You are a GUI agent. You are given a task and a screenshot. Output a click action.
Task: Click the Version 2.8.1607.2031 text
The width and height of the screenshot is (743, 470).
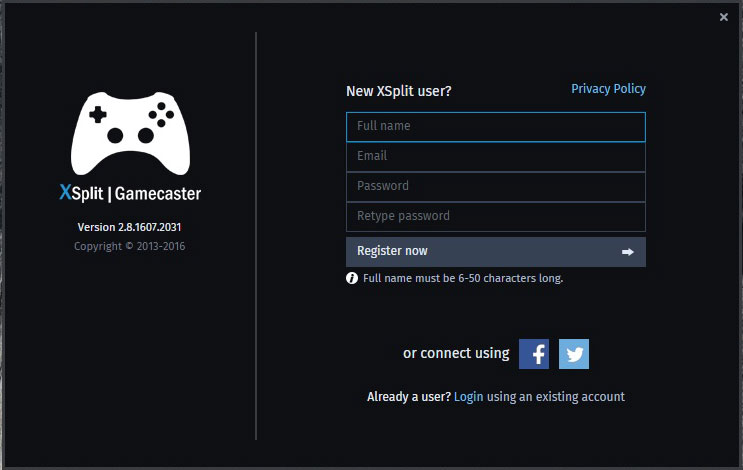coord(129,227)
